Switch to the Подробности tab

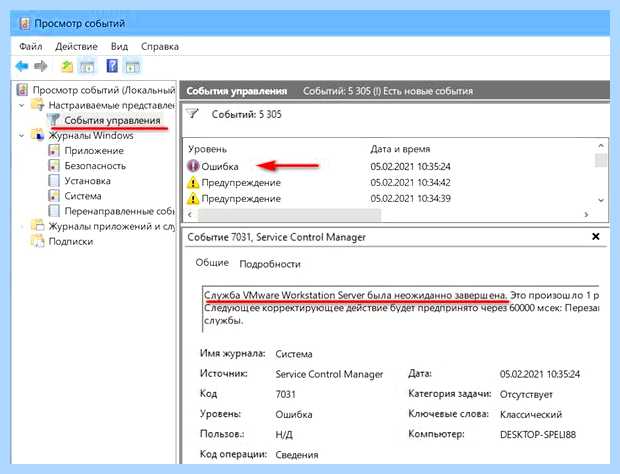coord(270,264)
